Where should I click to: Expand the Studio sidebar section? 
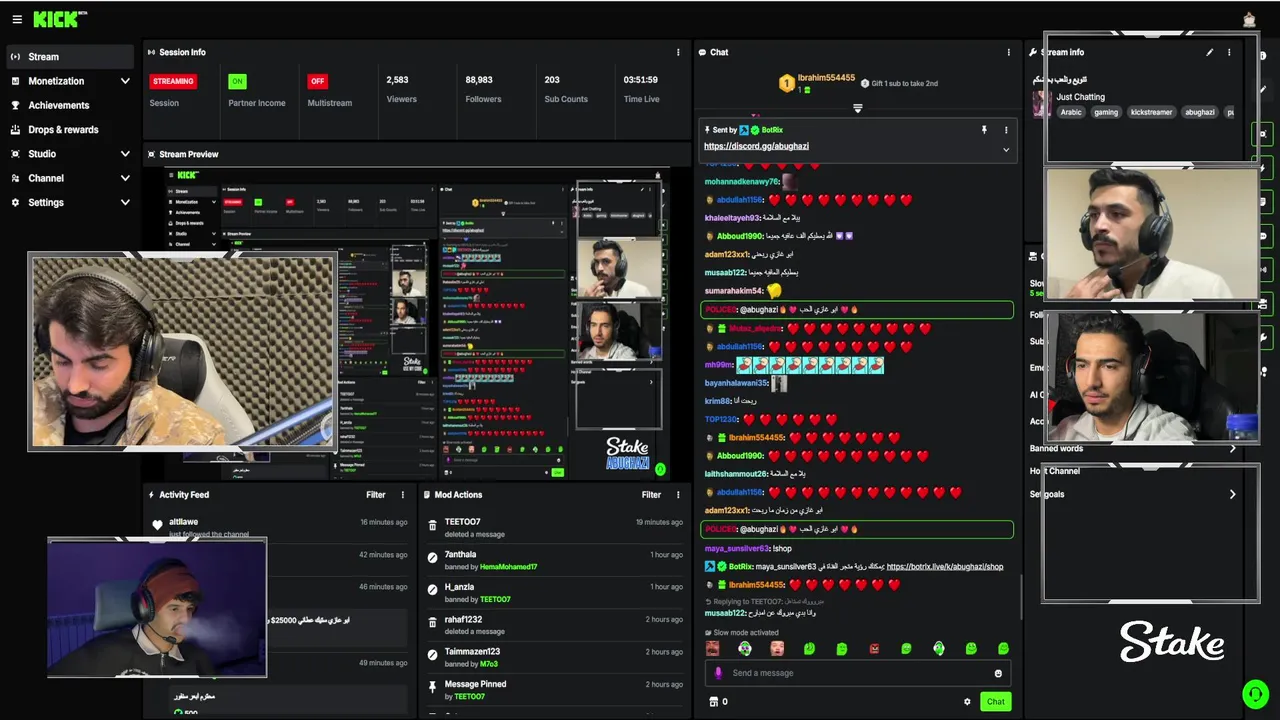coord(125,154)
